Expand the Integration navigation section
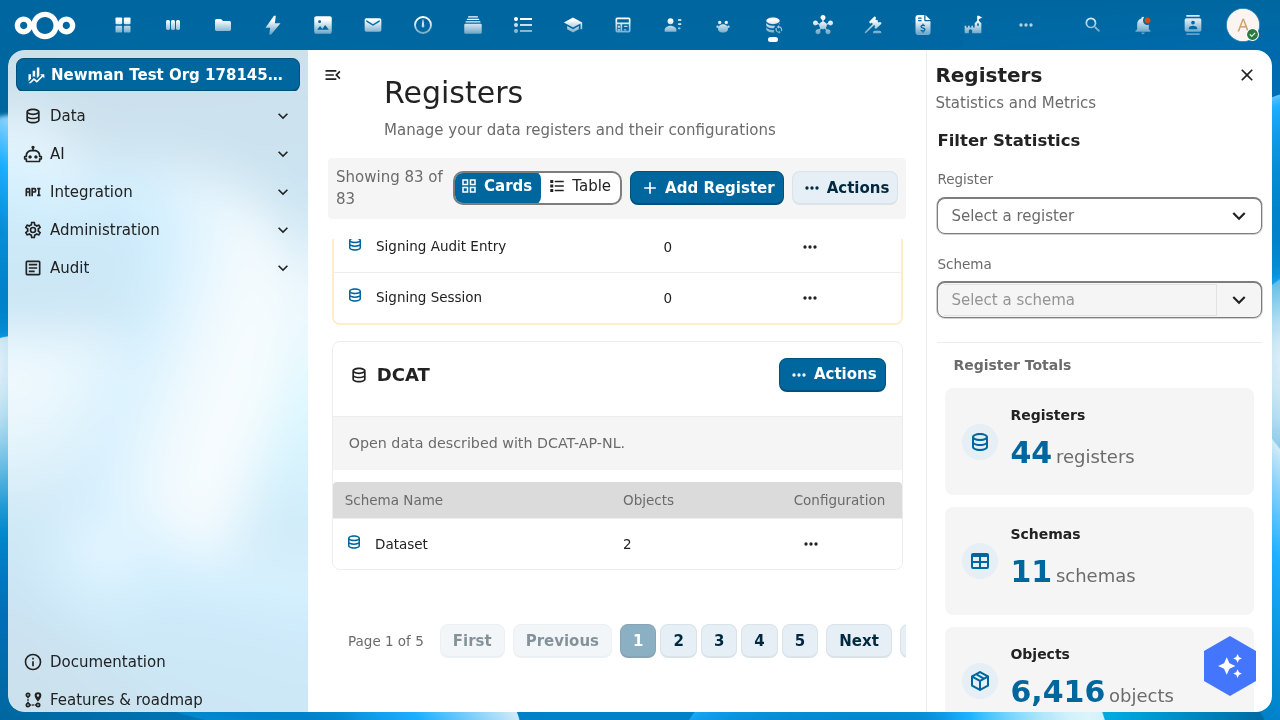Viewport: 1280px width, 720px height. tap(158, 192)
